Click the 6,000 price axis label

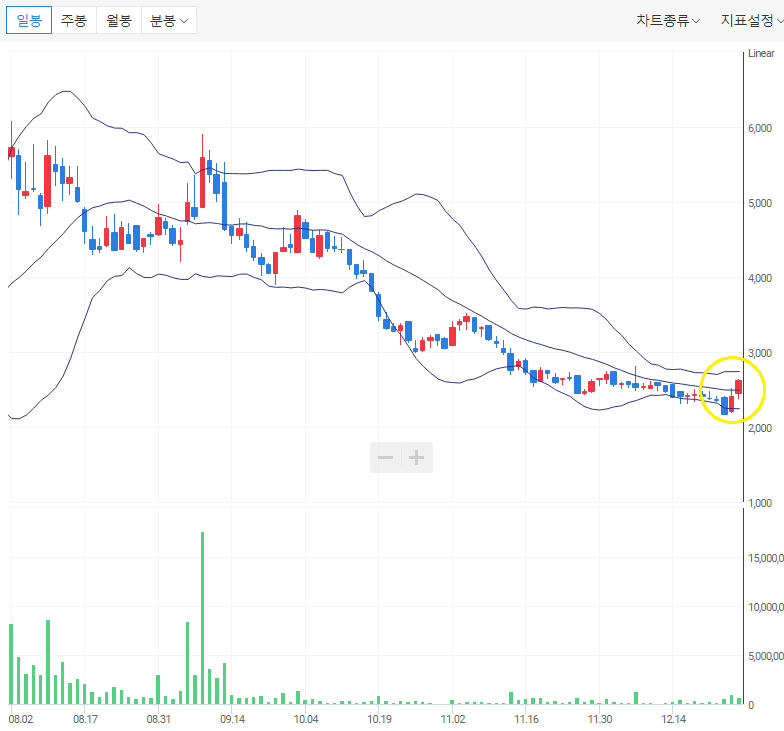pyautogui.click(x=760, y=128)
